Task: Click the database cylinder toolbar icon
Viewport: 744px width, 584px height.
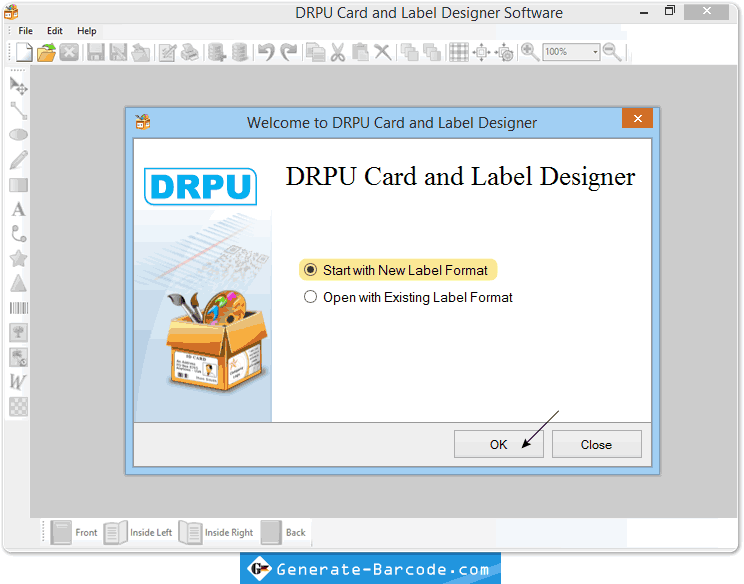Action: point(240,52)
